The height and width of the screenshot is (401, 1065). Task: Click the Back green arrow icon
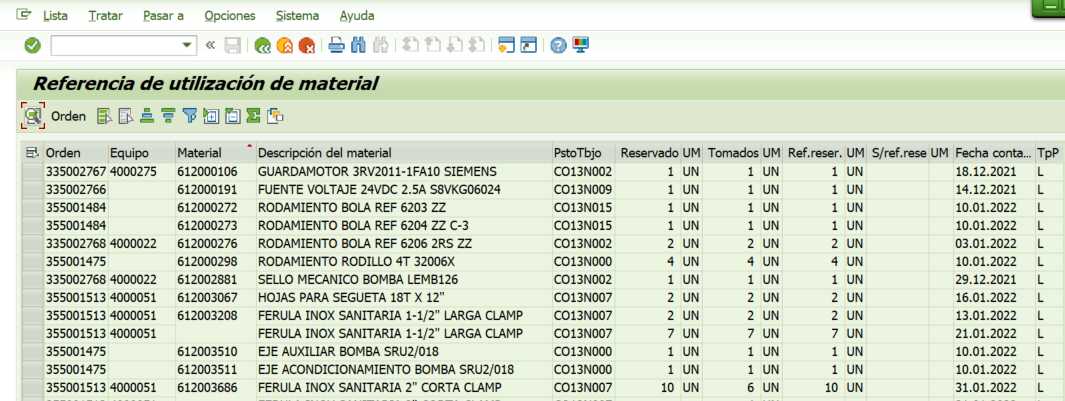[x=263, y=45]
